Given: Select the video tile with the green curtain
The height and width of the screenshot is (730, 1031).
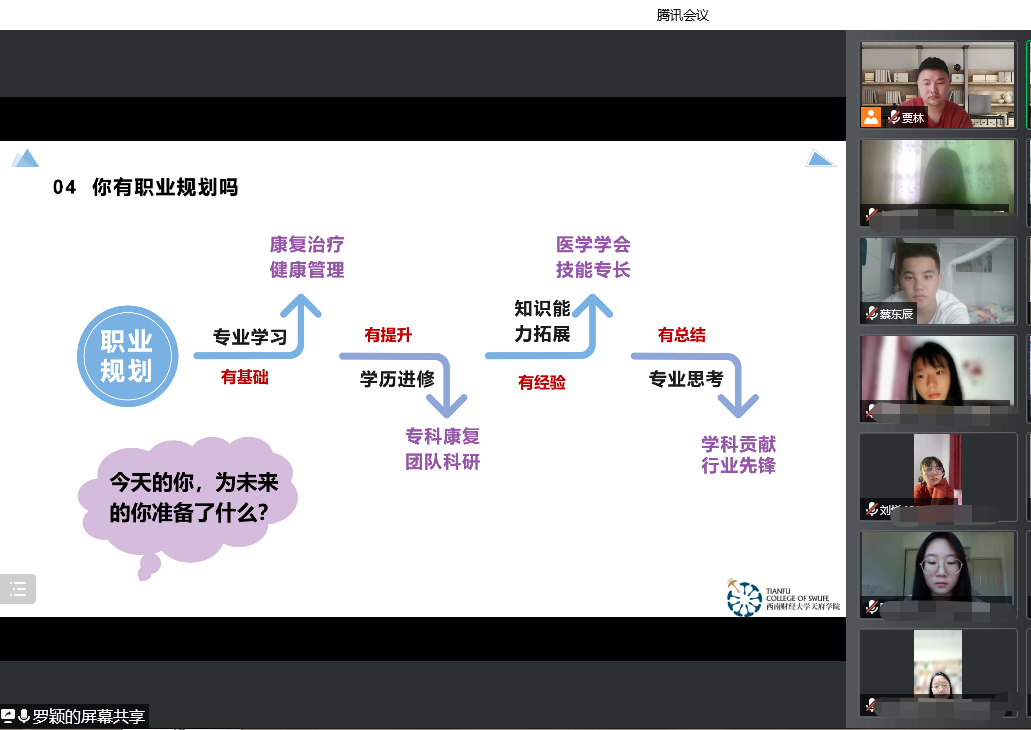Looking at the screenshot, I should [937, 175].
